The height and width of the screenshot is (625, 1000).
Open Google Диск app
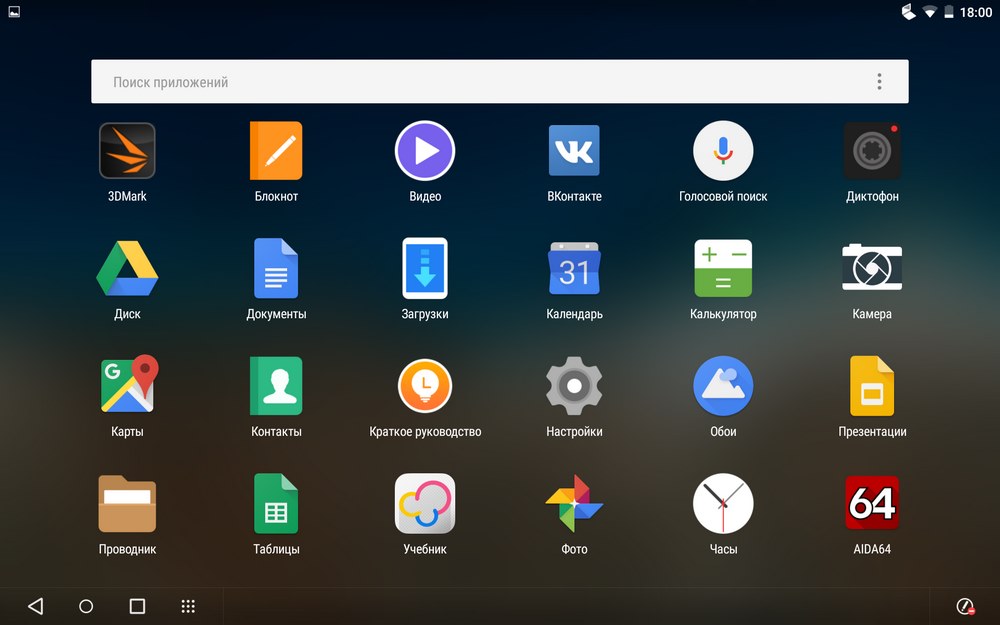127,268
